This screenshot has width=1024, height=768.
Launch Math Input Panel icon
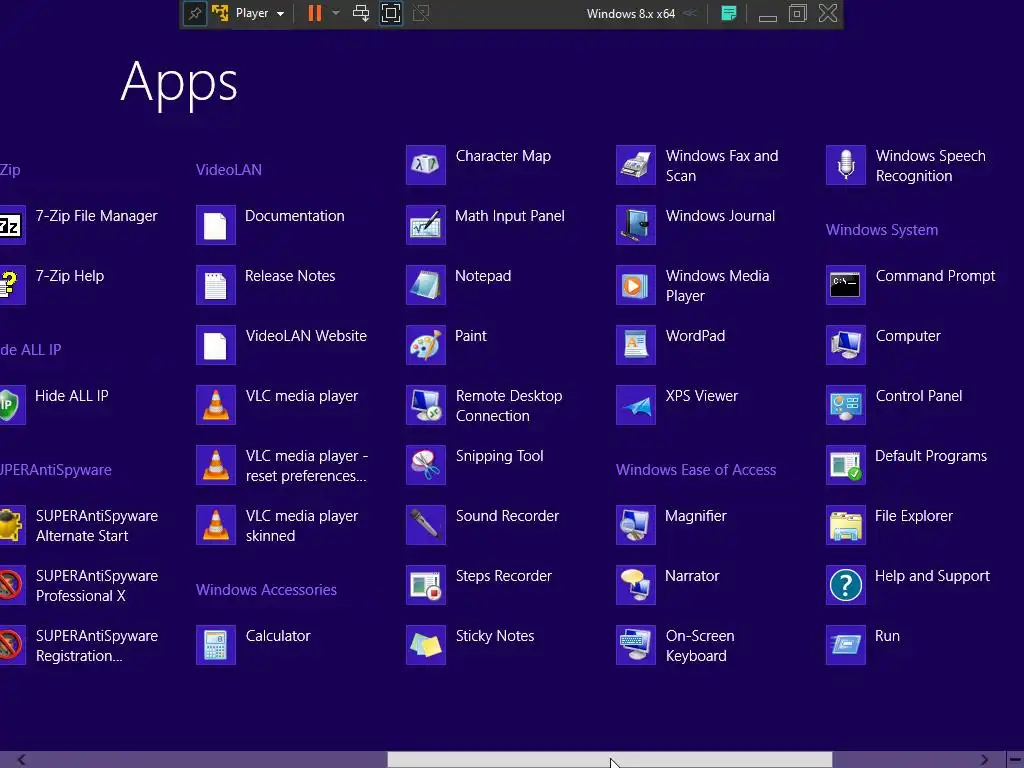point(426,225)
